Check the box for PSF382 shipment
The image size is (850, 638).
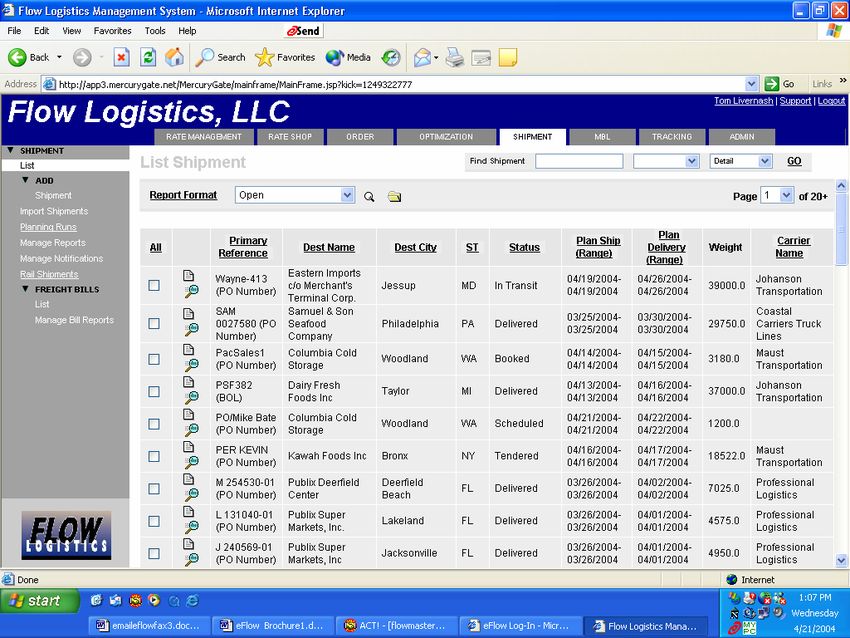point(154,391)
